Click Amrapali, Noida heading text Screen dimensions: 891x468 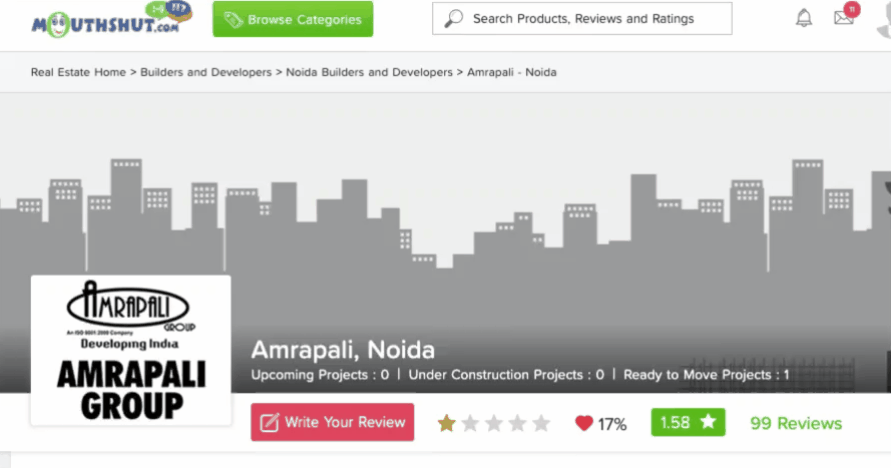pos(343,350)
